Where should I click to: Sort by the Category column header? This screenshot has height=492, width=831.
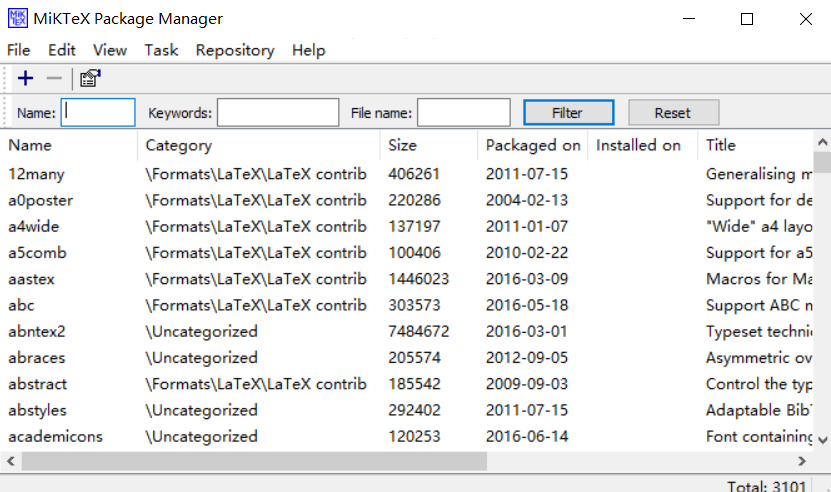point(259,145)
